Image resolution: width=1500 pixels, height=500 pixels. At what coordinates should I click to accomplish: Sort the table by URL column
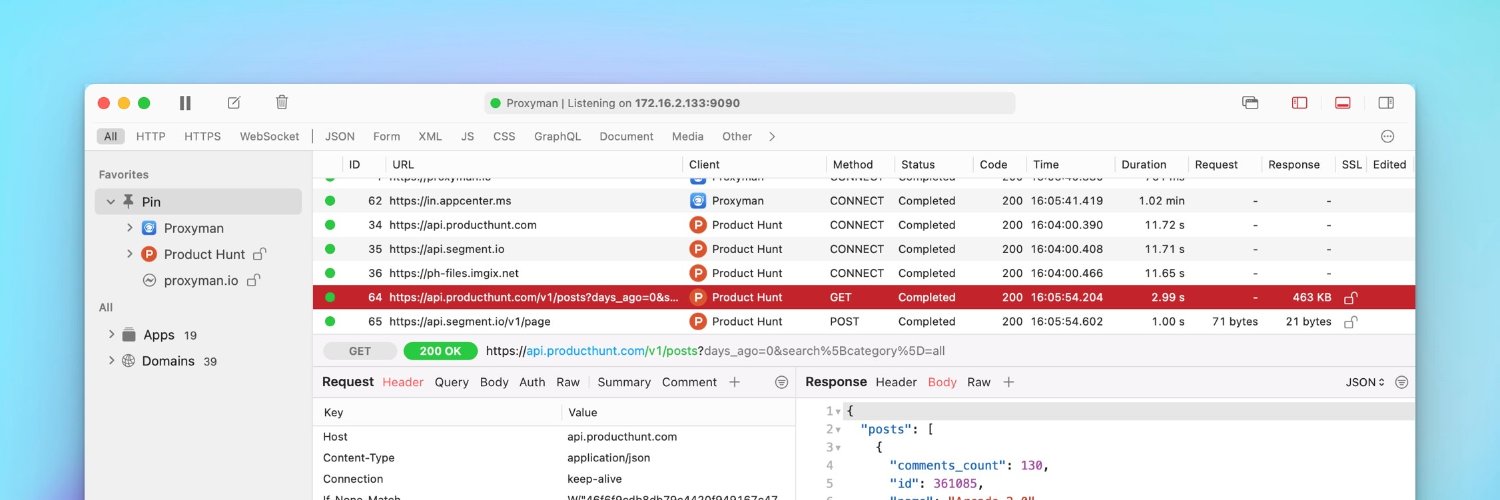403,165
